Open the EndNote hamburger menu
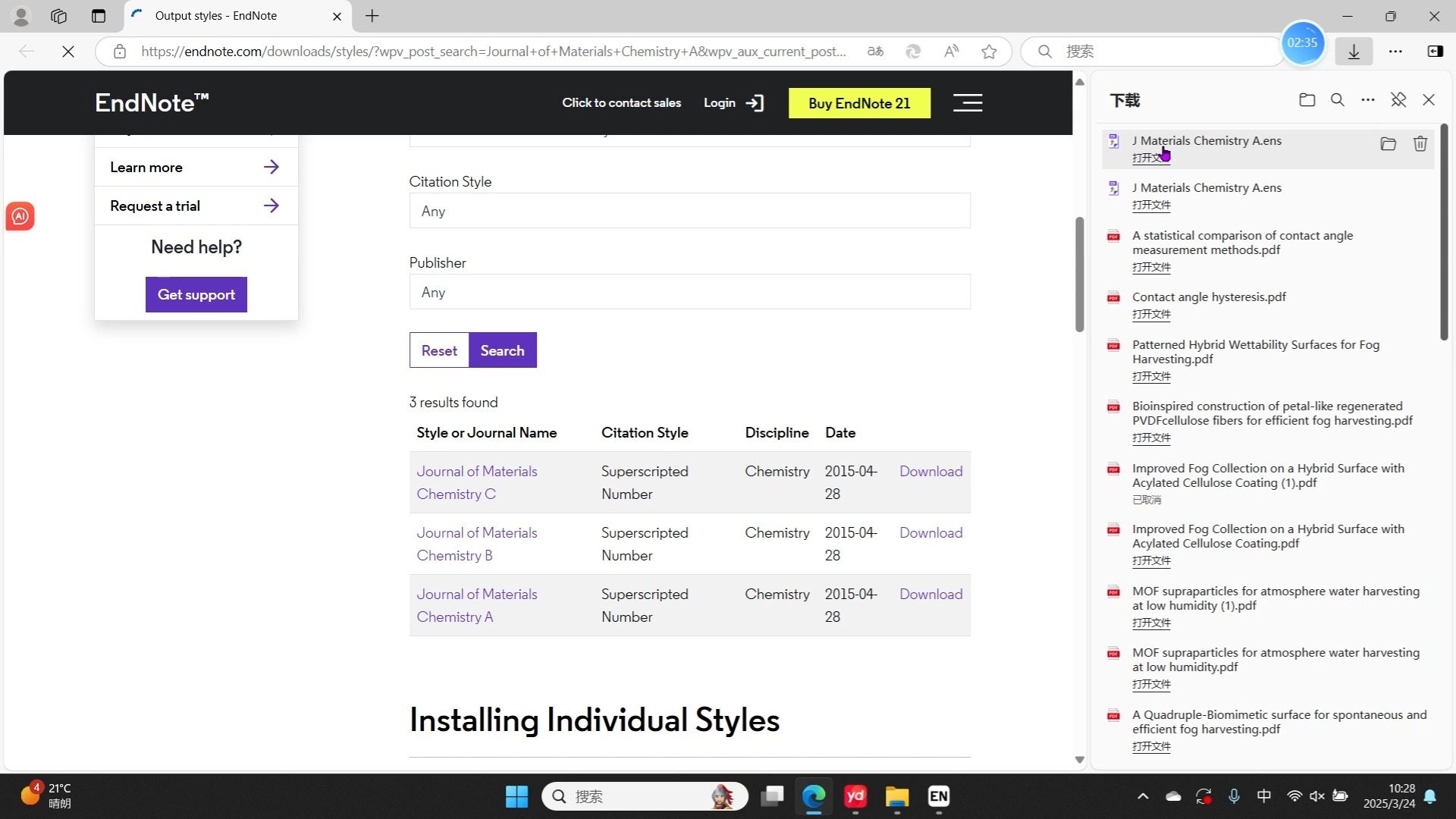Image resolution: width=1456 pixels, height=819 pixels. point(968,103)
